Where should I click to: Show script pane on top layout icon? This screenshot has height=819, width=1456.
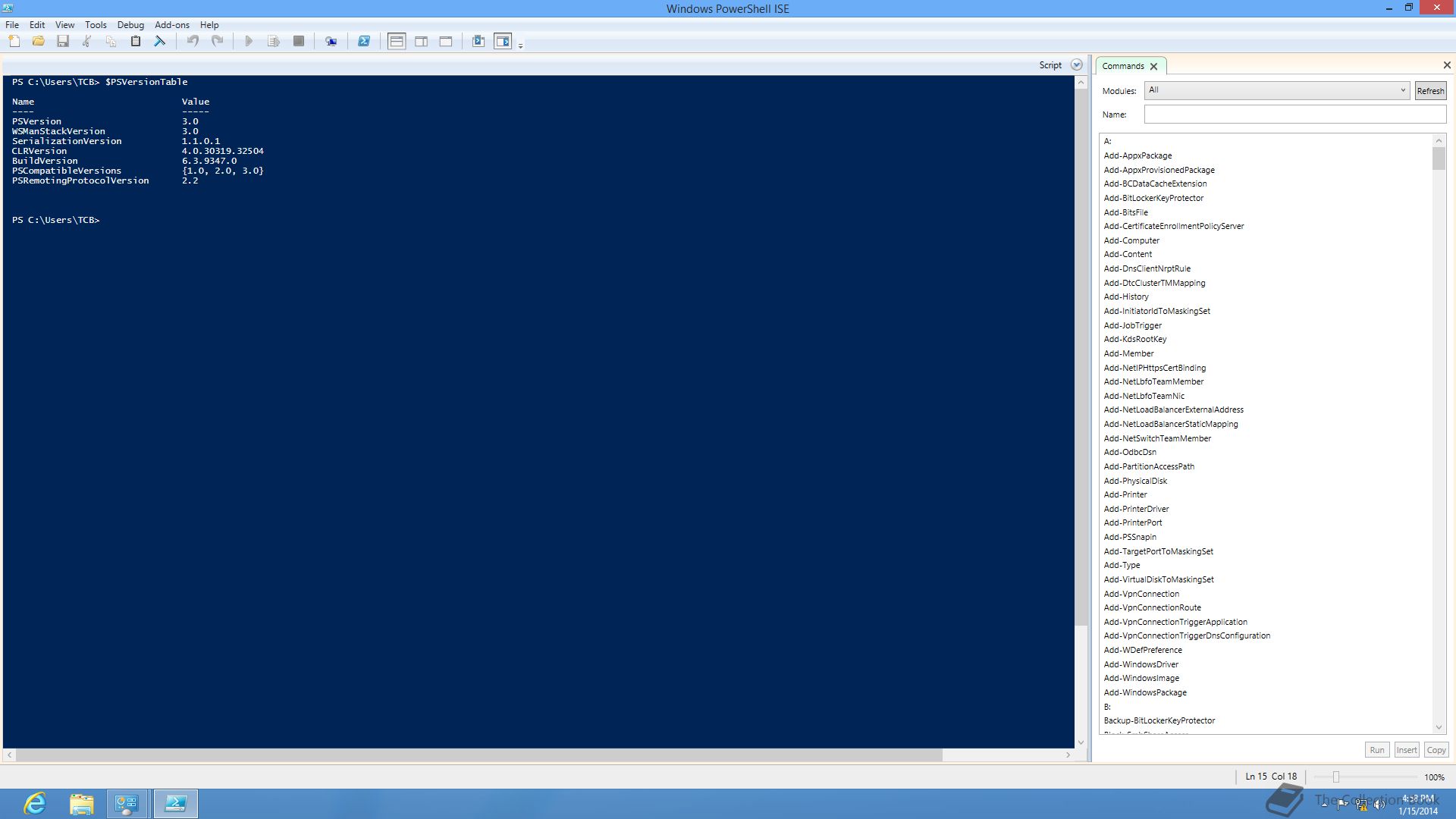pos(397,42)
